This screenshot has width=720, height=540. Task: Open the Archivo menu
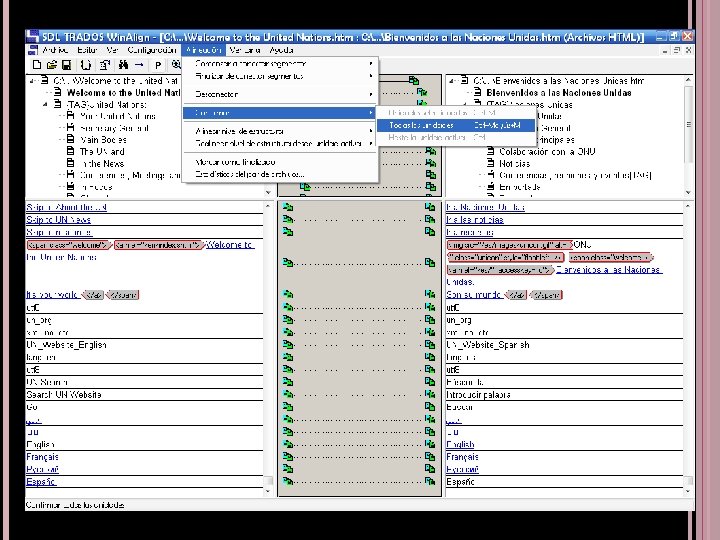pyautogui.click(x=55, y=50)
